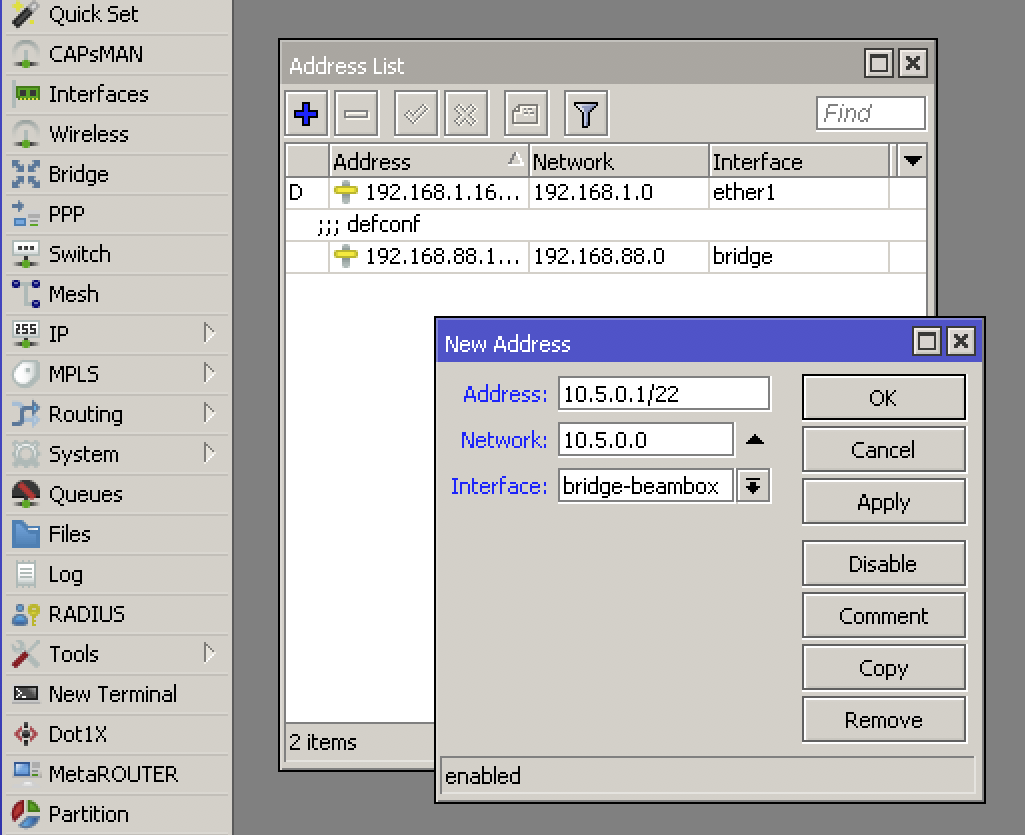This screenshot has height=835, width=1025.
Task: Add a new address with the plus icon
Action: click(x=305, y=113)
